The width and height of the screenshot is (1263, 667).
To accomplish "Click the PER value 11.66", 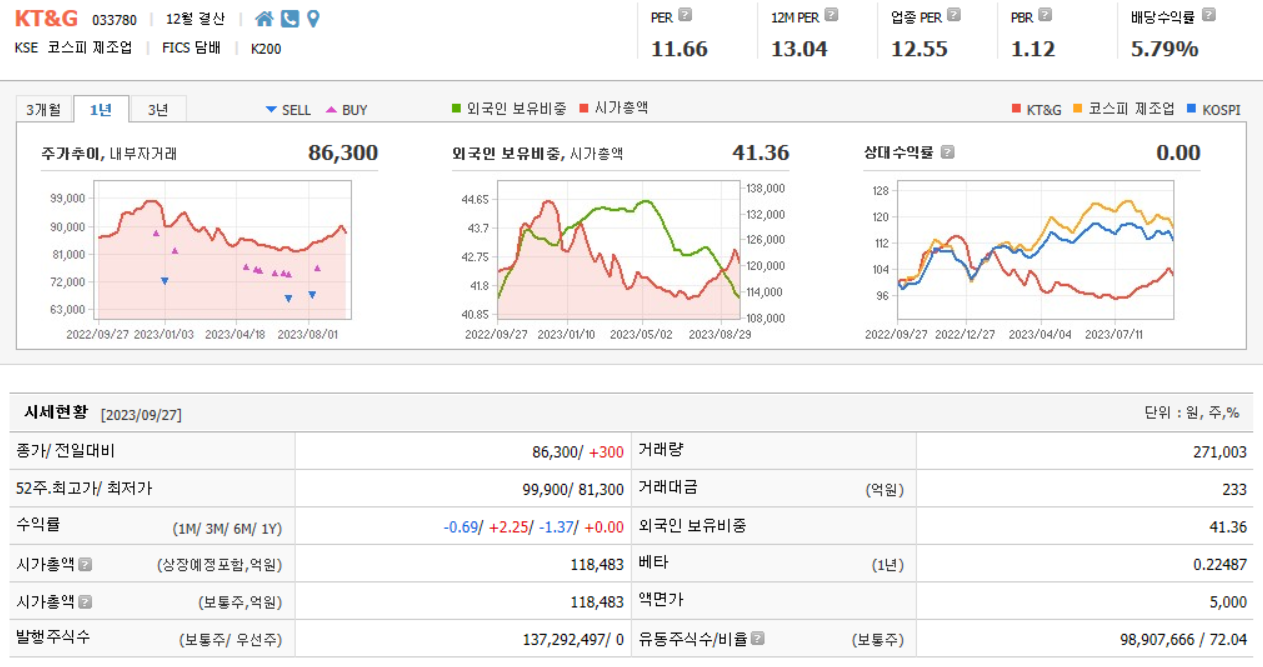I will point(679,49).
